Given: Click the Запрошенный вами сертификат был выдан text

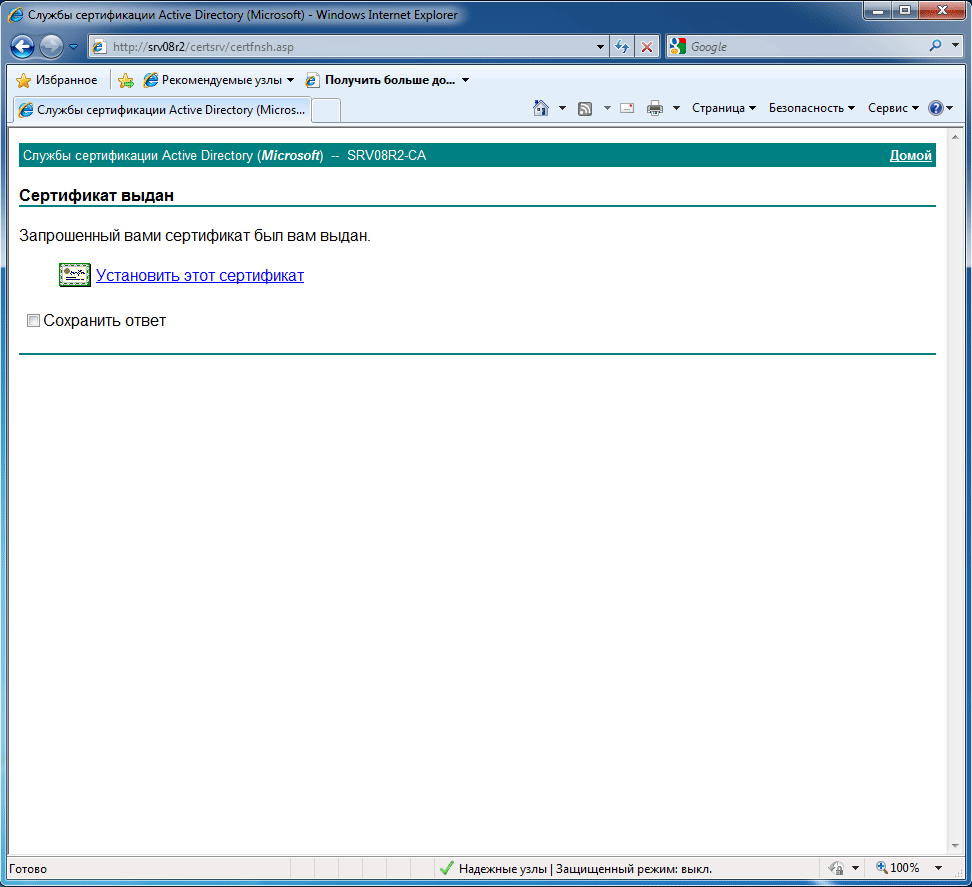Looking at the screenshot, I should tap(195, 236).
